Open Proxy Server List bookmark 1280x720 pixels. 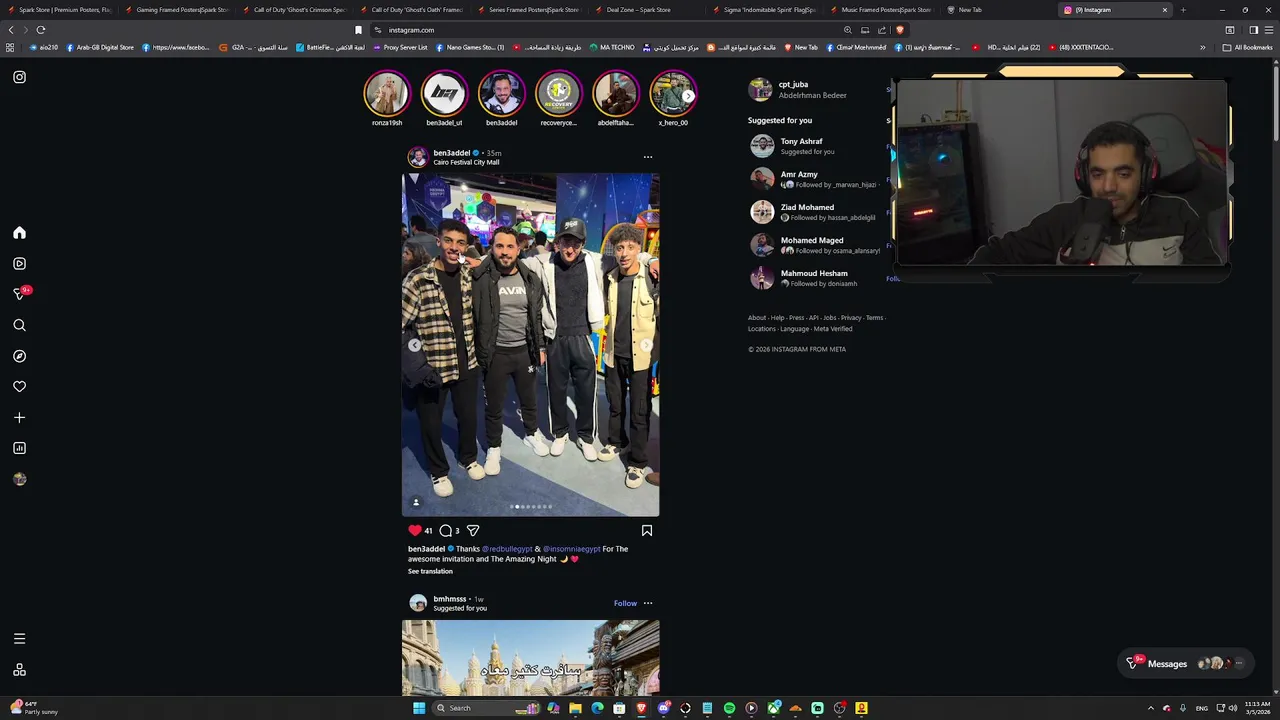click(x=400, y=47)
